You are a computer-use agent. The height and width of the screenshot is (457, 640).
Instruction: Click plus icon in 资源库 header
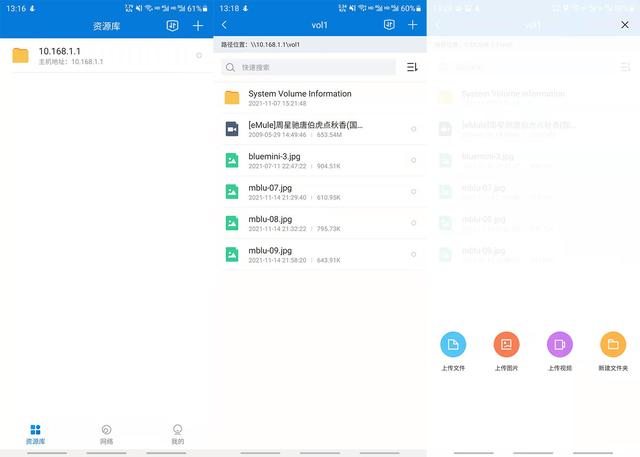tap(198, 25)
